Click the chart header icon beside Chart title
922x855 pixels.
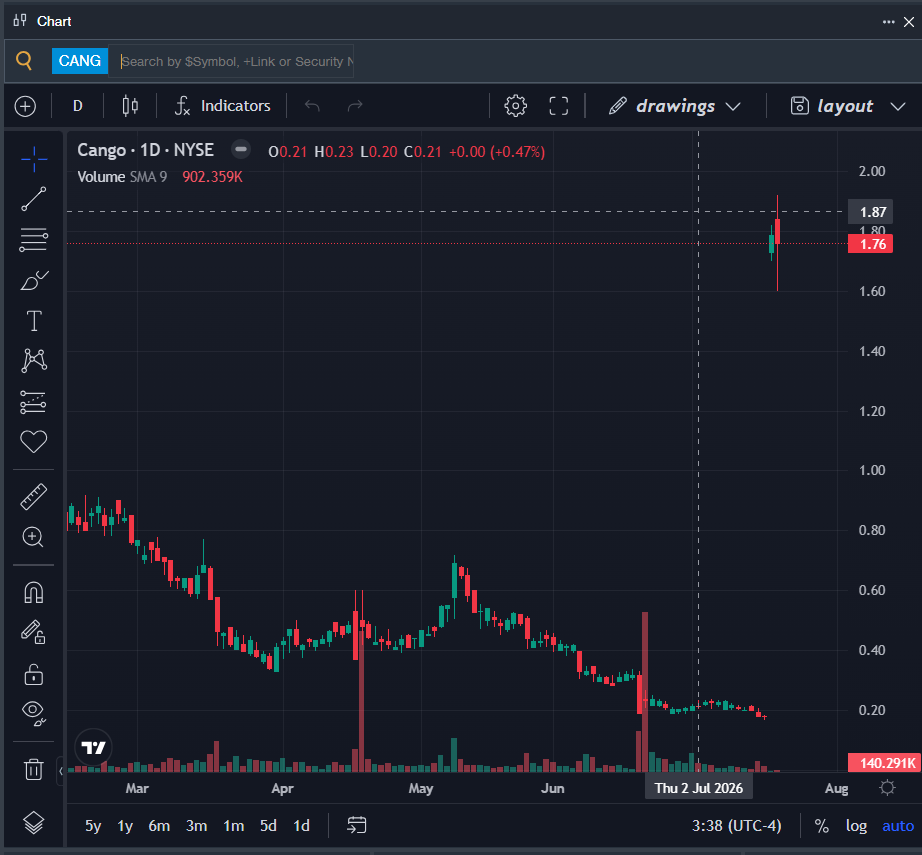21,21
